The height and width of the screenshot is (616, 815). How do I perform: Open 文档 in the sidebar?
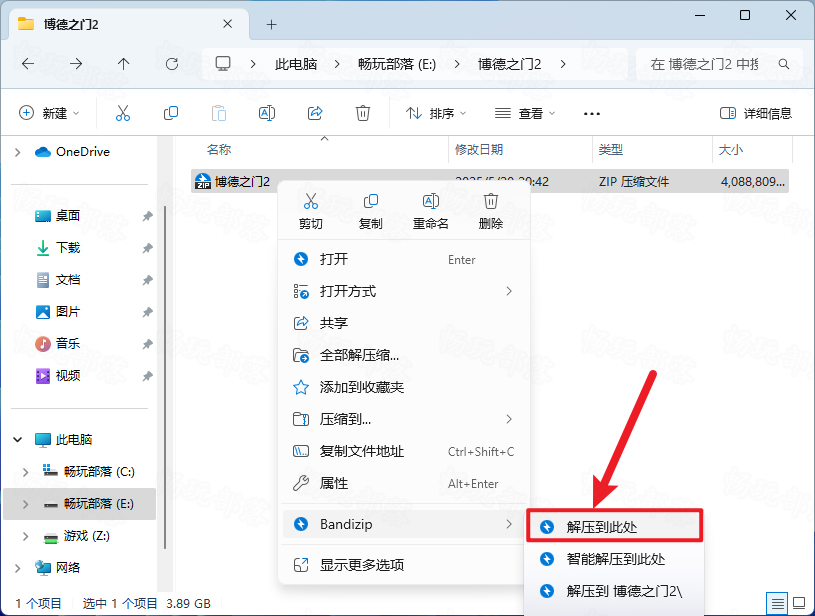pos(68,280)
